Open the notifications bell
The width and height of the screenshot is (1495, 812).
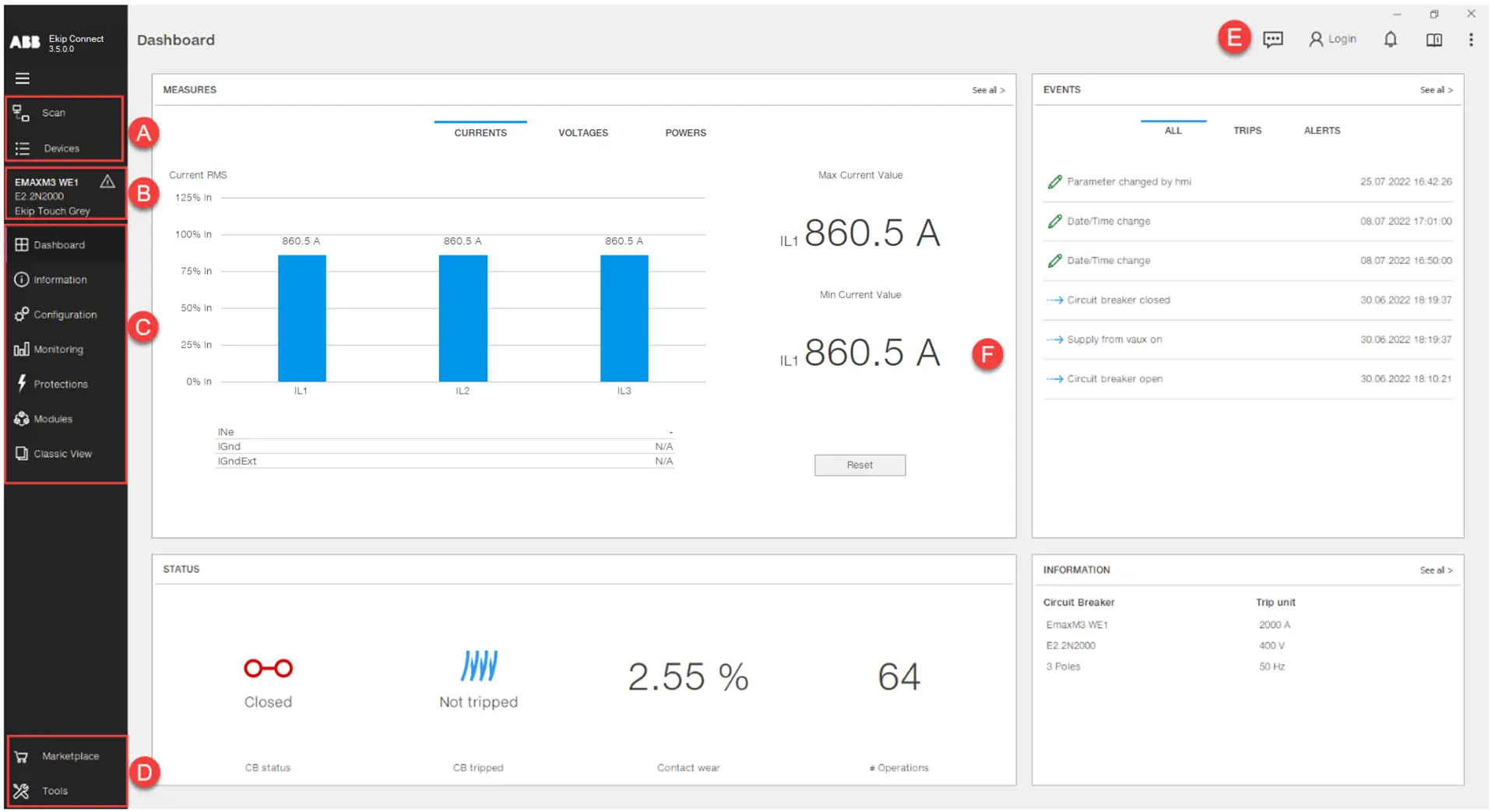[x=1391, y=39]
